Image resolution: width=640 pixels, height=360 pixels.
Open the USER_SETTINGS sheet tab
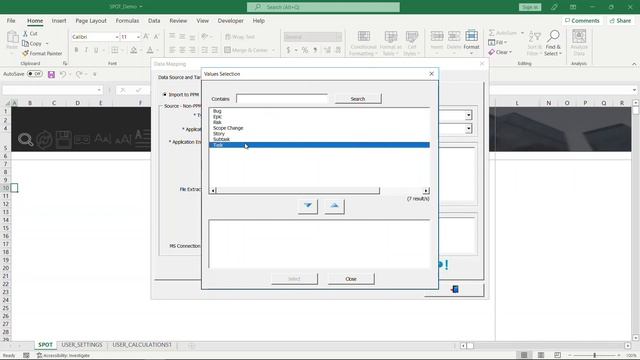(x=82, y=345)
